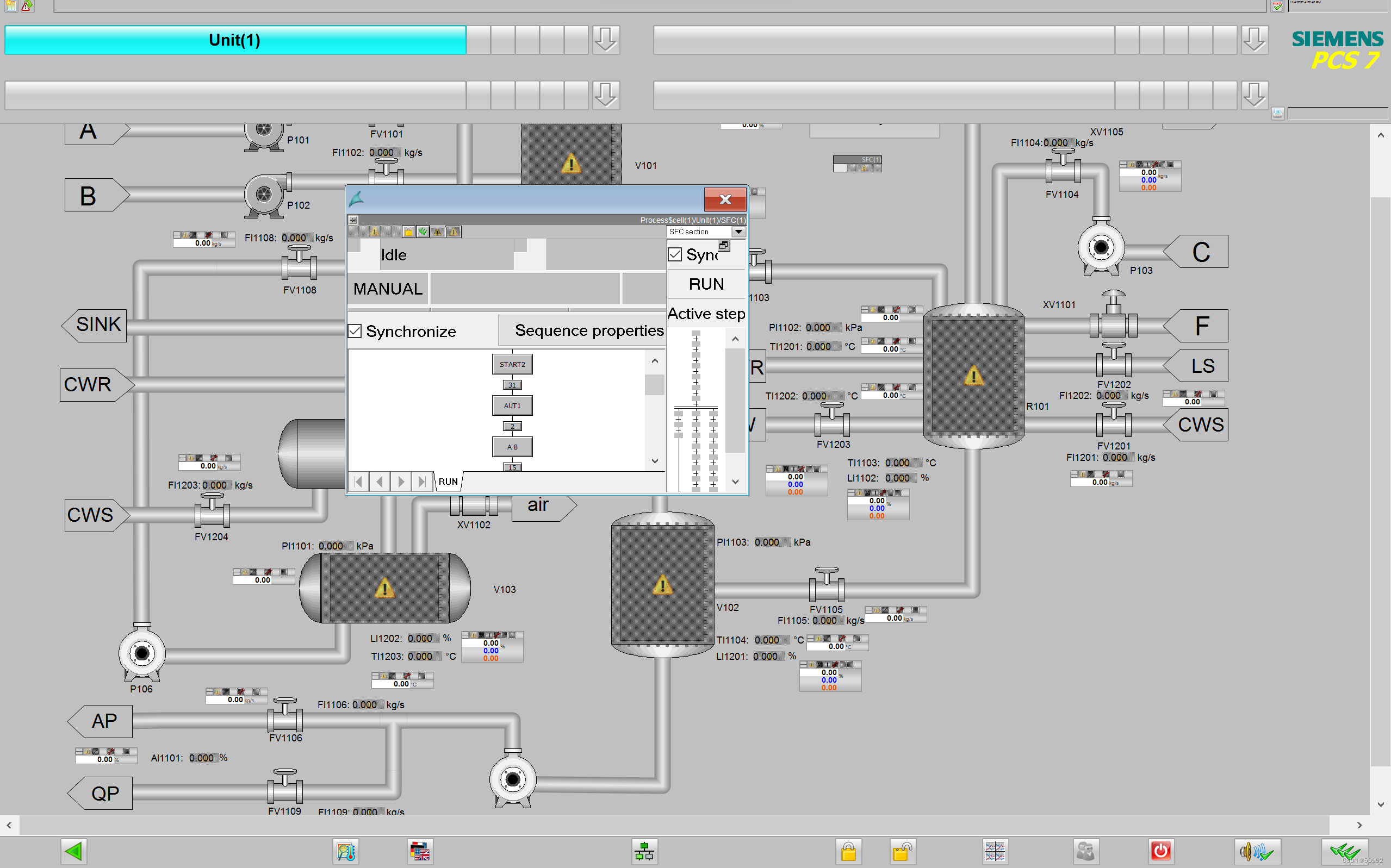Select the Unit(1) overview area

click(x=235, y=40)
